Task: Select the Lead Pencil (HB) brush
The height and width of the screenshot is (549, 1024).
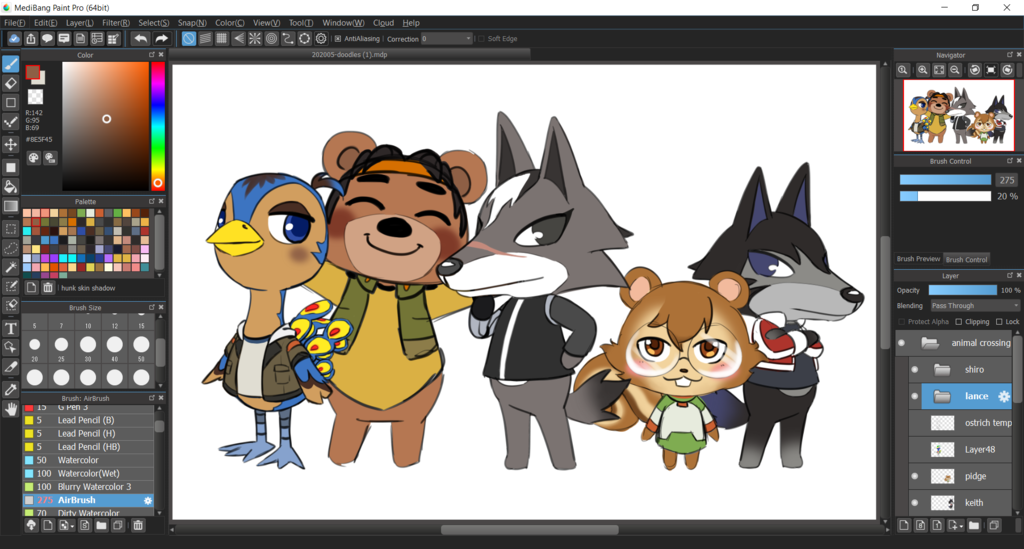Action: pos(88,447)
